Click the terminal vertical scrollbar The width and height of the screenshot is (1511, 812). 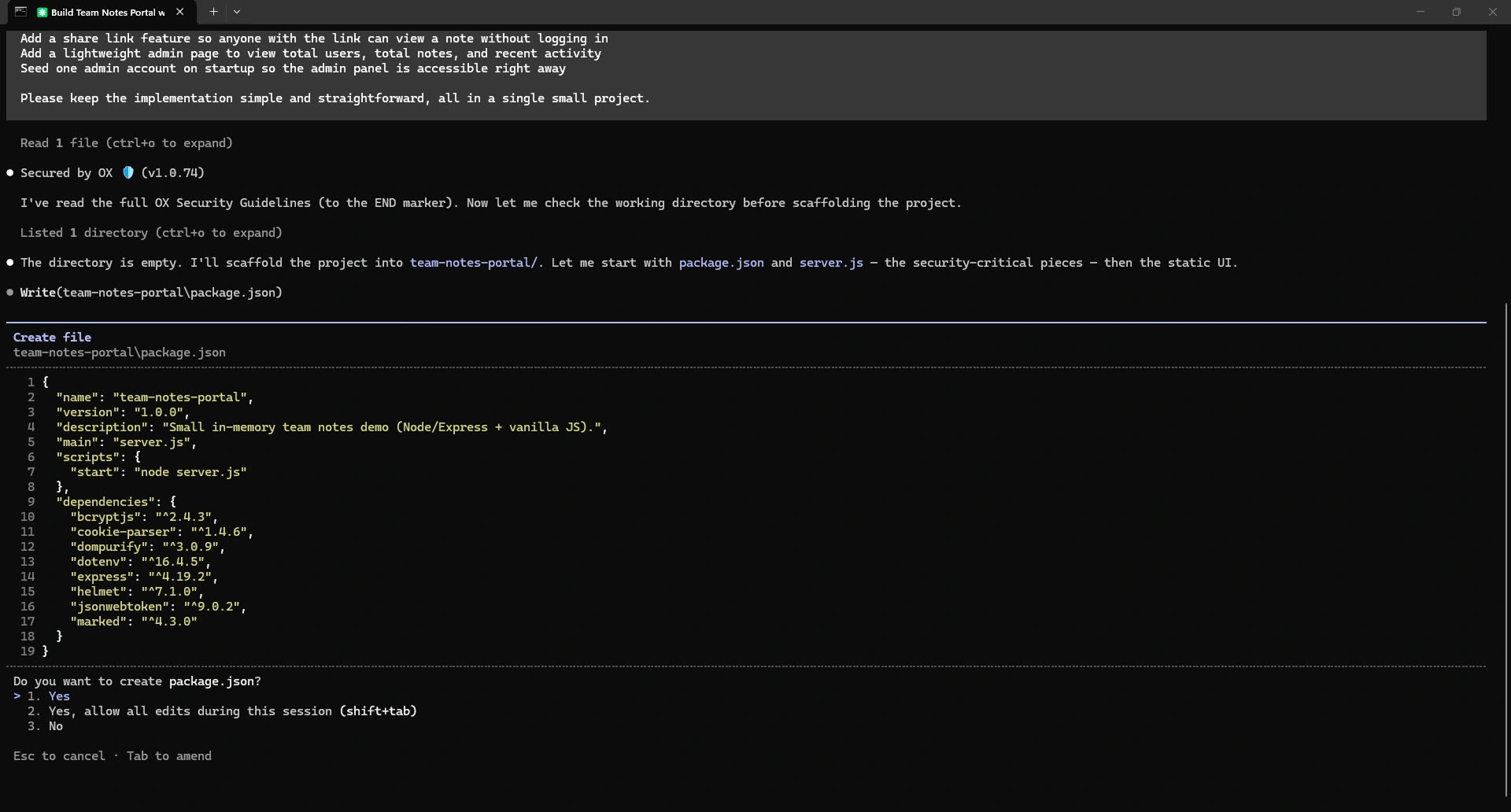click(1505, 551)
